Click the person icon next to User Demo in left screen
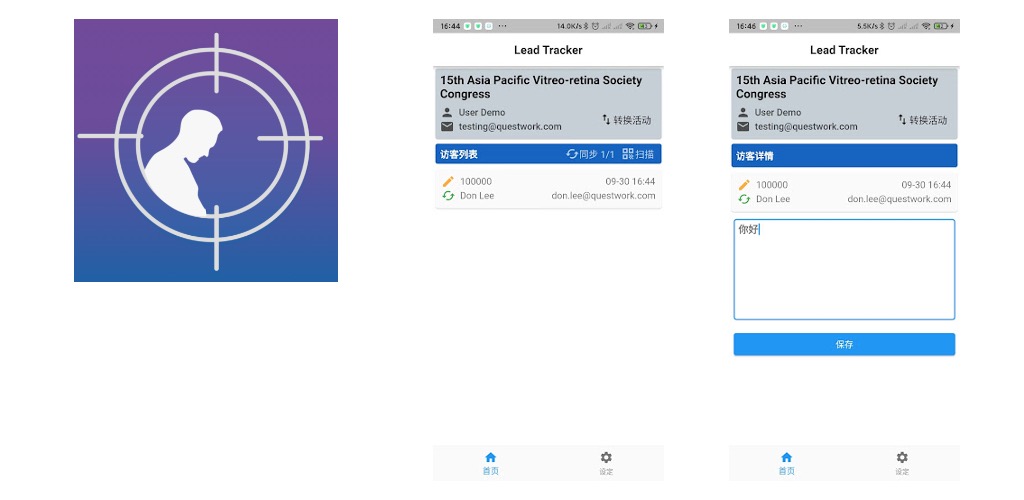This screenshot has width=1024, height=500. 447,112
